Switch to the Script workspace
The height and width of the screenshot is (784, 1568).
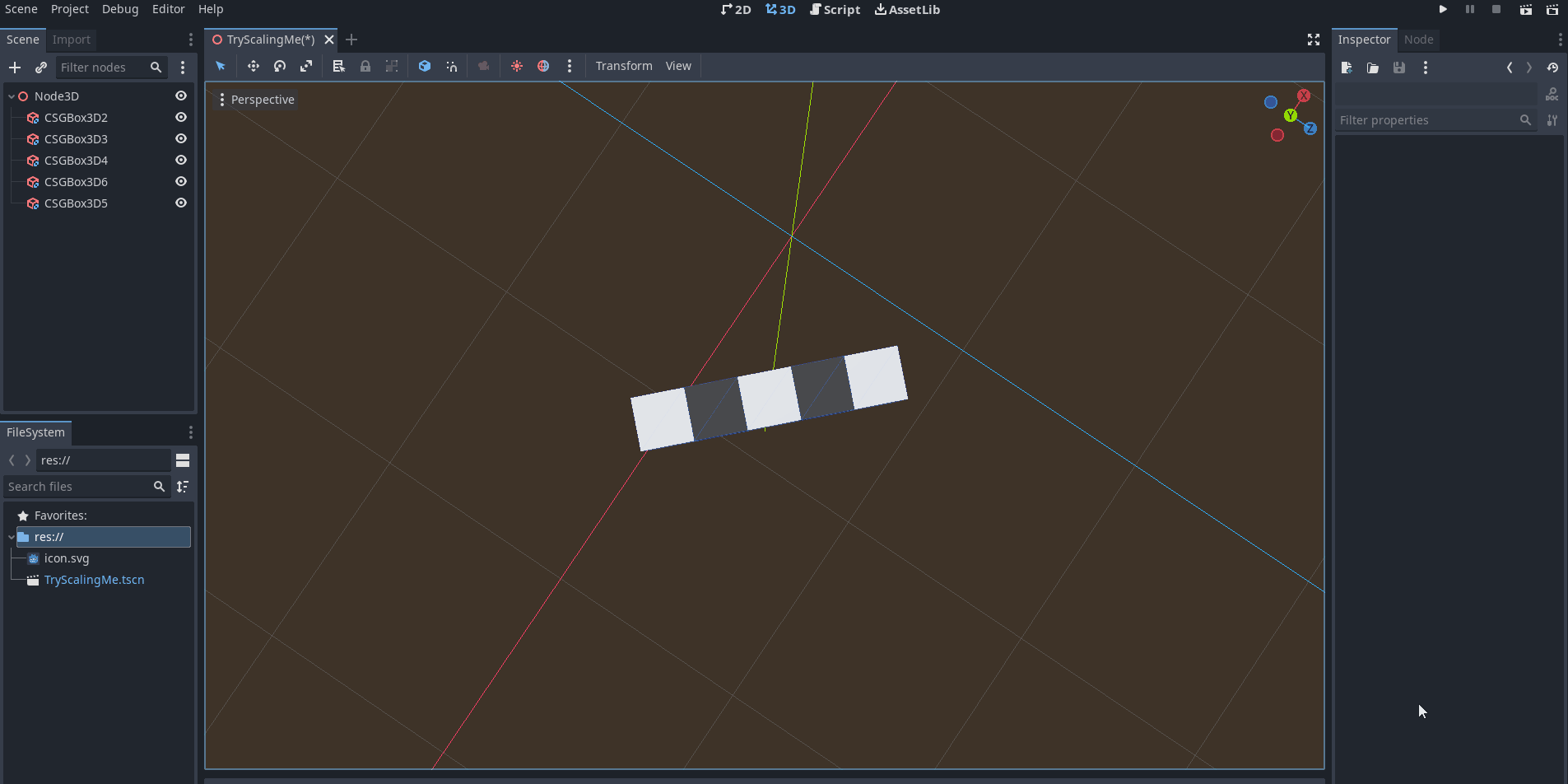[835, 9]
